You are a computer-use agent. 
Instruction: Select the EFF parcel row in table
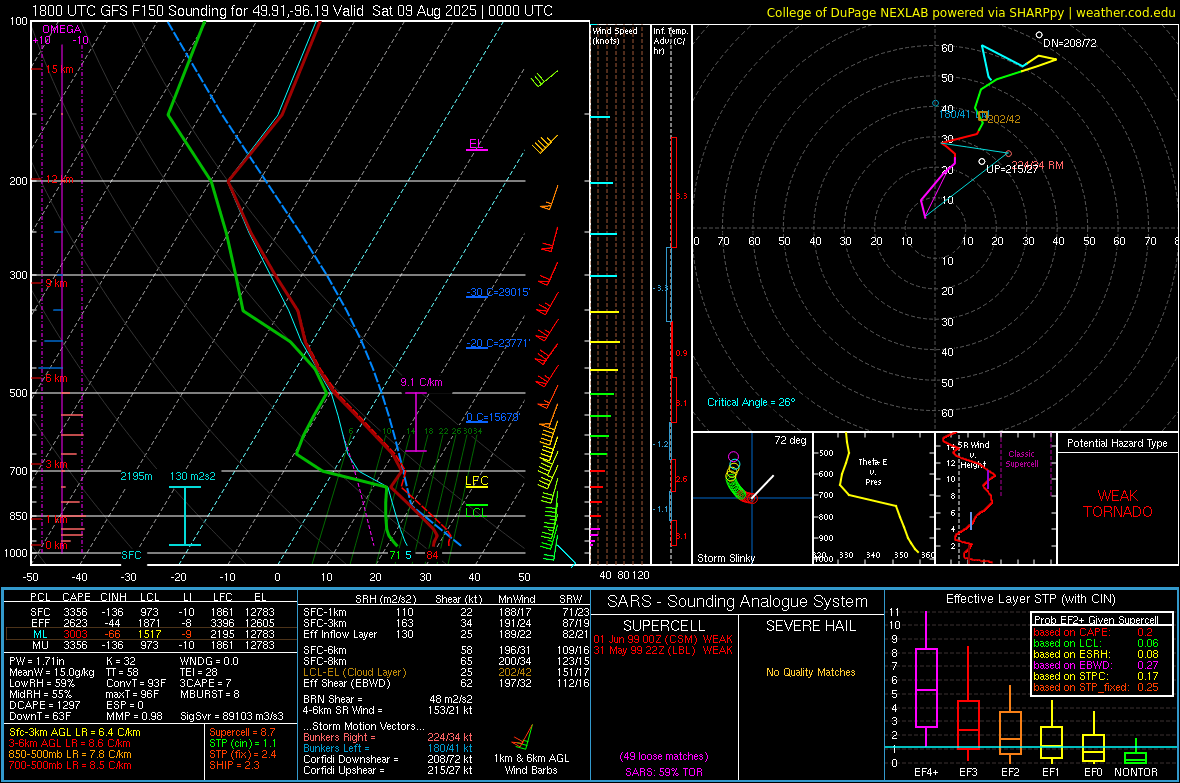[x=151, y=623]
